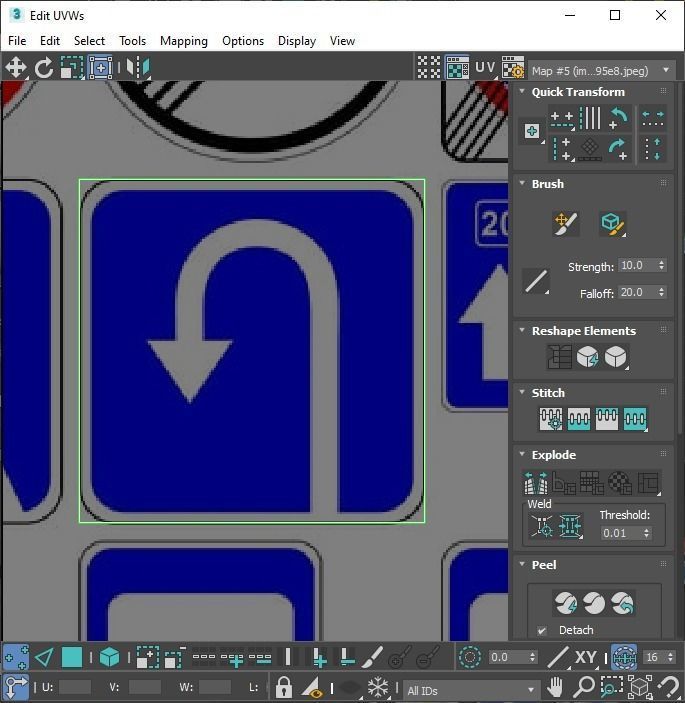Click the Relax custom icon
This screenshot has width=685, height=703.
[616, 357]
